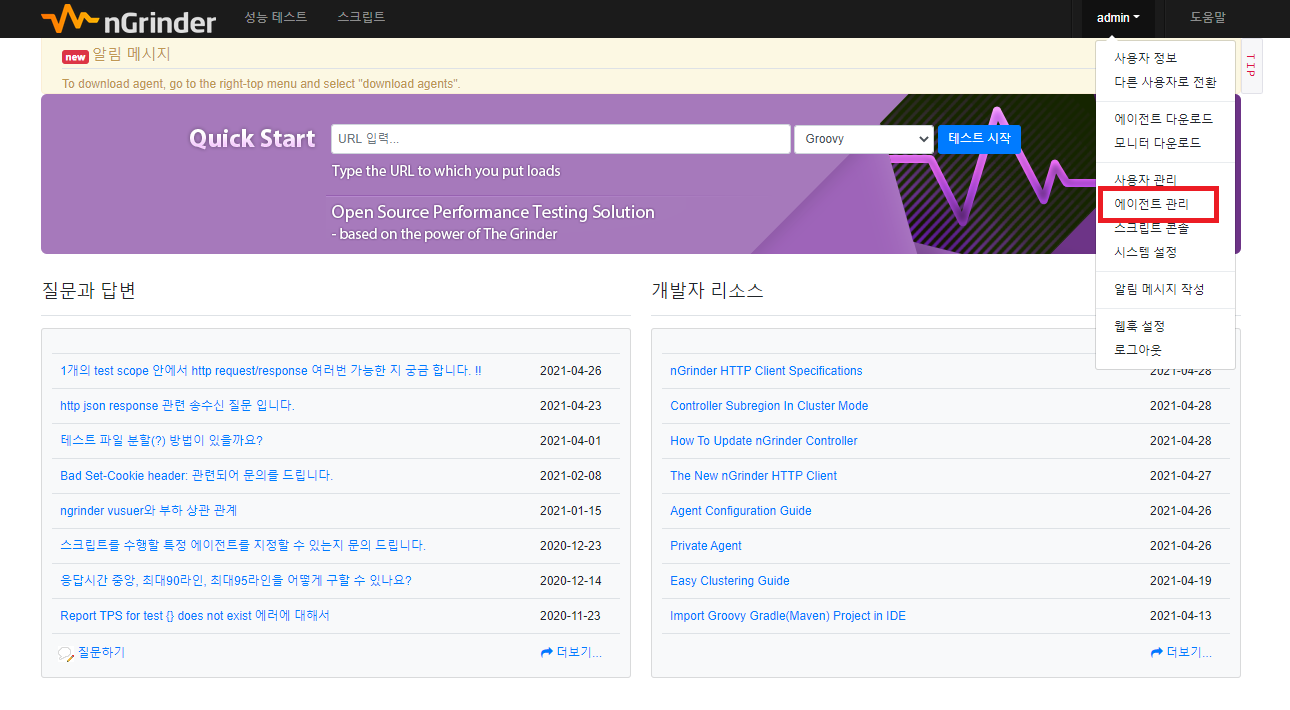Open 웹훅 설정 menu entry
Image resolution: width=1290 pixels, height=710 pixels.
1140,326
